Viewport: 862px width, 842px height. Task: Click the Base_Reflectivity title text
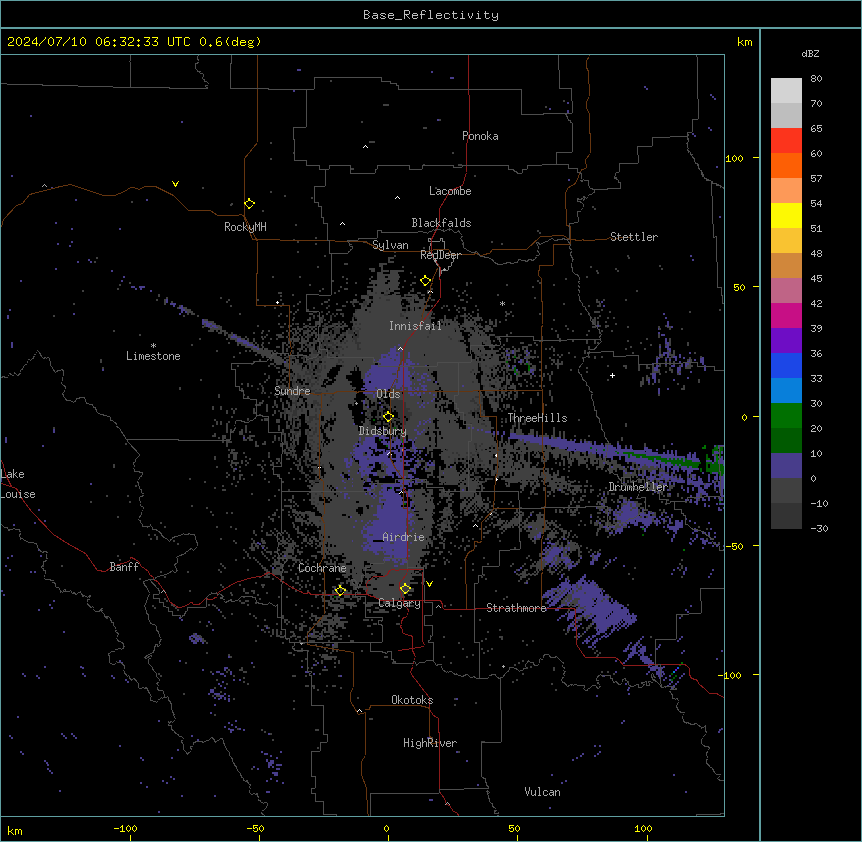coord(431,15)
